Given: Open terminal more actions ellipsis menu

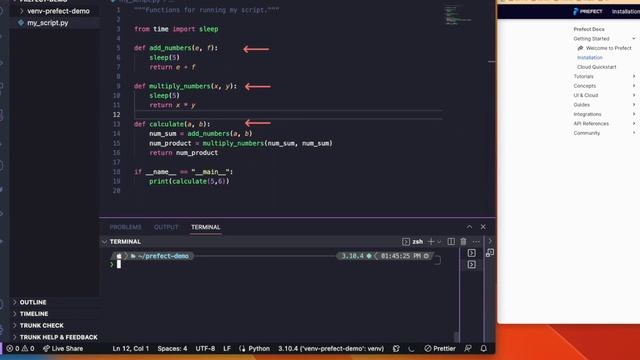Looking at the screenshot, I should [476, 242].
